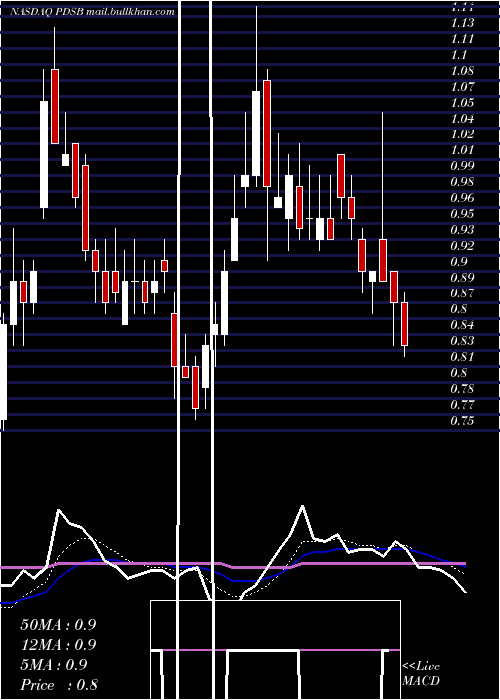Click the 0.9 price axis label
Image resolution: width=500 pixels, height=700 pixels.
coord(459,261)
